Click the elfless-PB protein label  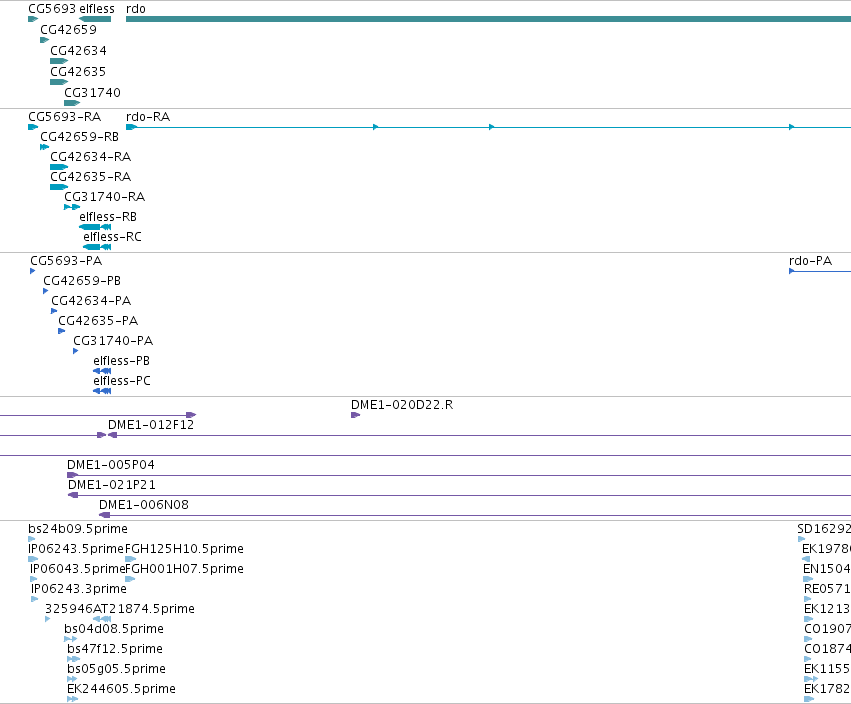click(x=122, y=361)
